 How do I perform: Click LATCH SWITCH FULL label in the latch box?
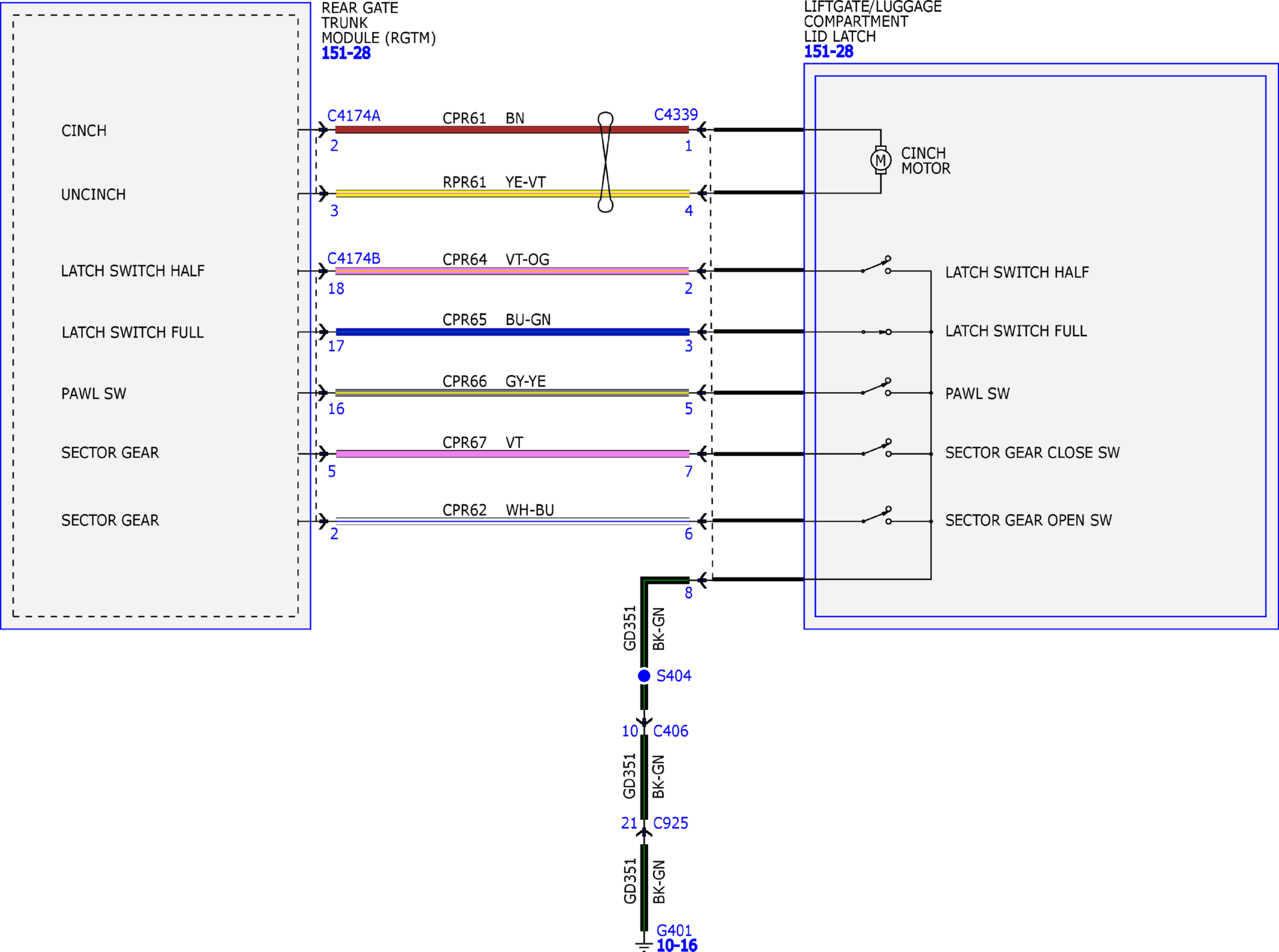pyautogui.click(x=1016, y=331)
